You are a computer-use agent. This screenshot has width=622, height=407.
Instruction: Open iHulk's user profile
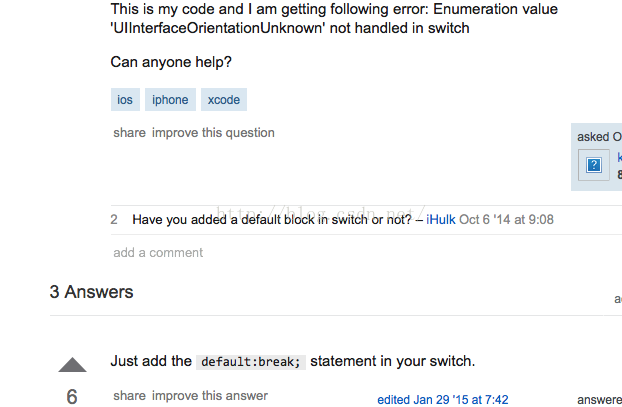point(441,219)
